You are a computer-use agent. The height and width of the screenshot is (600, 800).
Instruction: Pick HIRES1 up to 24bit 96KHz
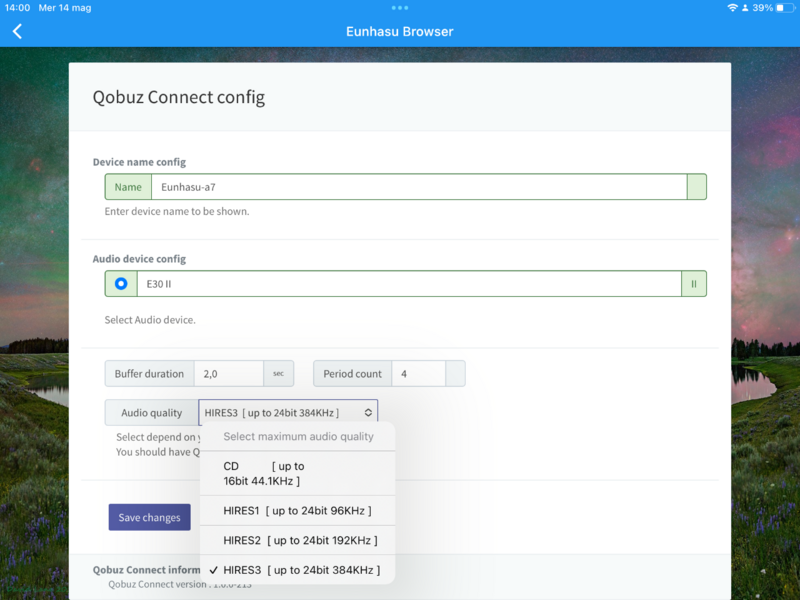pos(297,511)
